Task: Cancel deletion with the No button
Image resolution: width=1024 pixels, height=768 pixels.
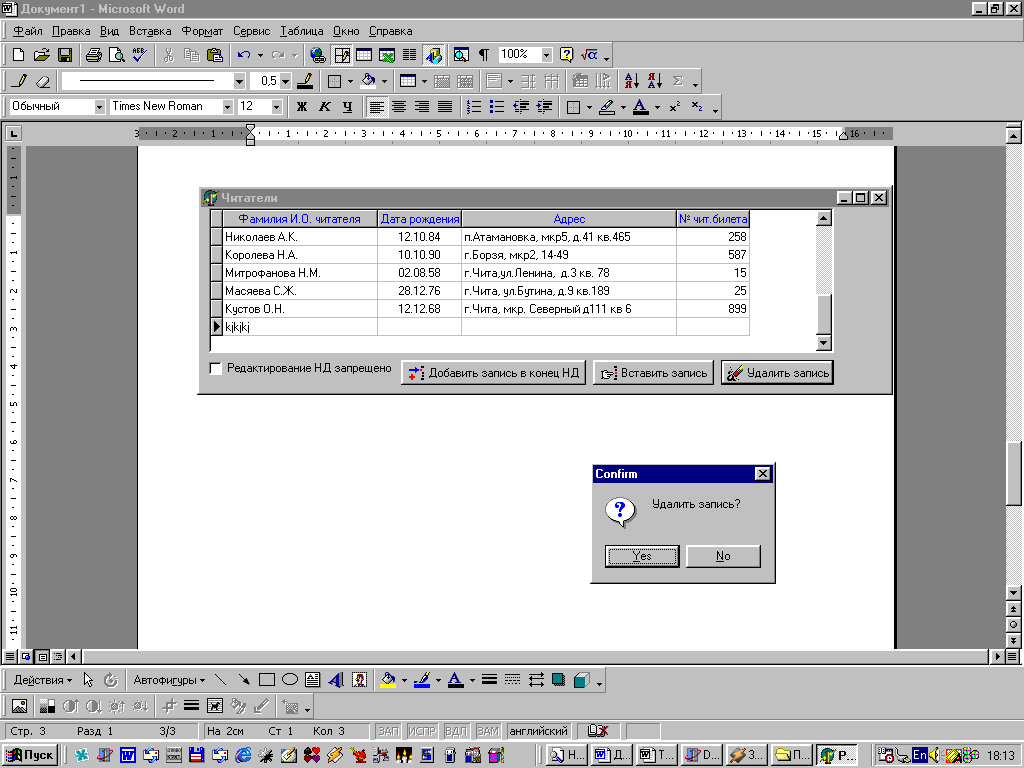Action: (x=723, y=556)
